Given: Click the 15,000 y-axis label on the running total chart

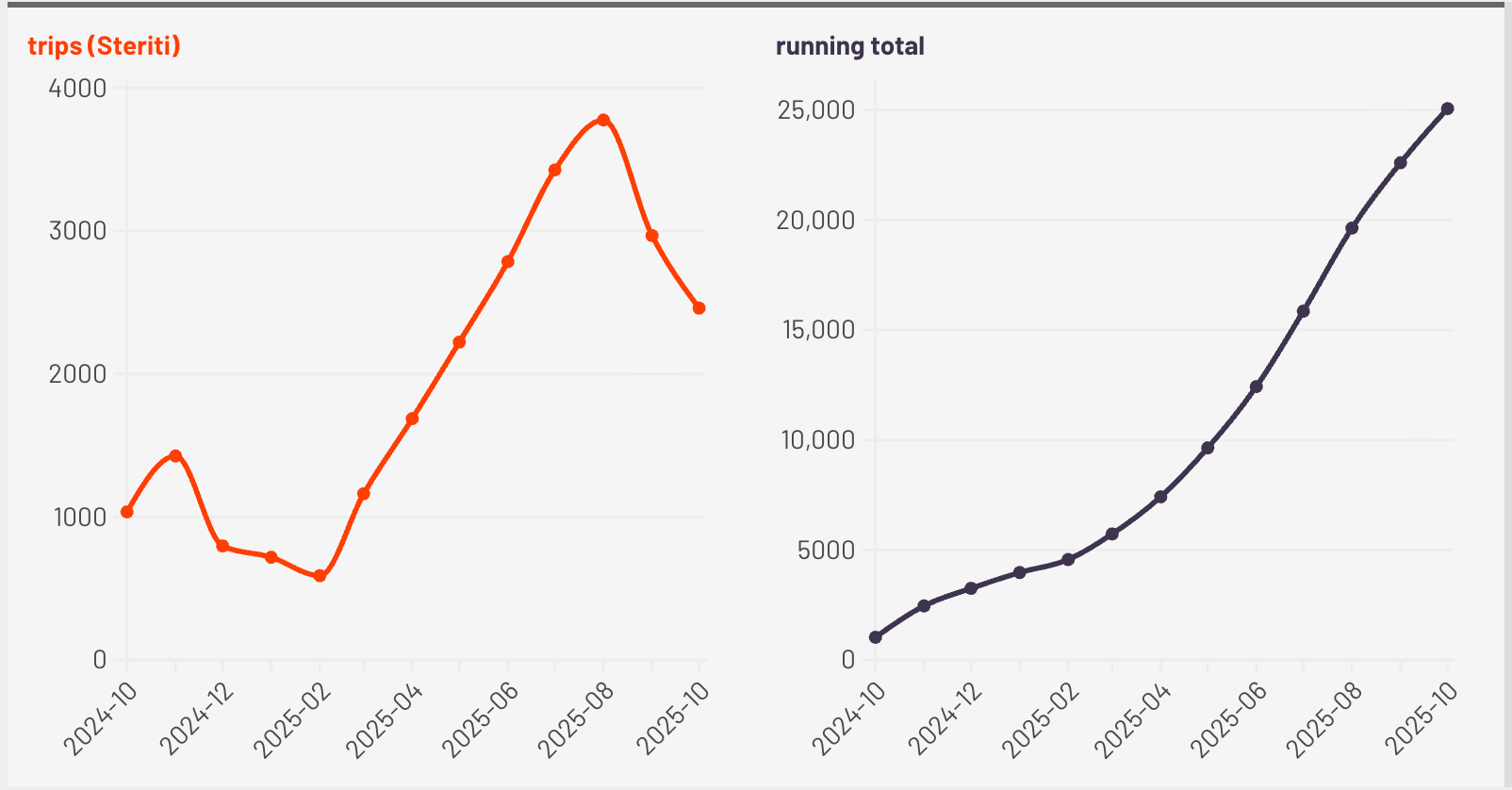Looking at the screenshot, I should tap(818, 330).
